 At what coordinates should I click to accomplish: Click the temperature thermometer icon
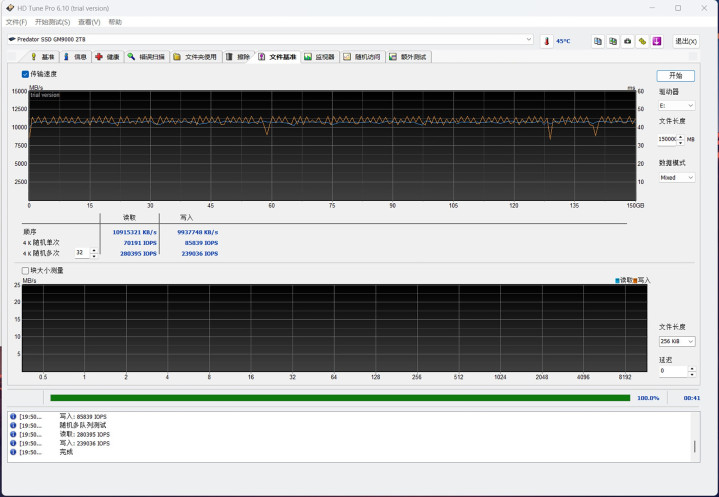coord(546,41)
